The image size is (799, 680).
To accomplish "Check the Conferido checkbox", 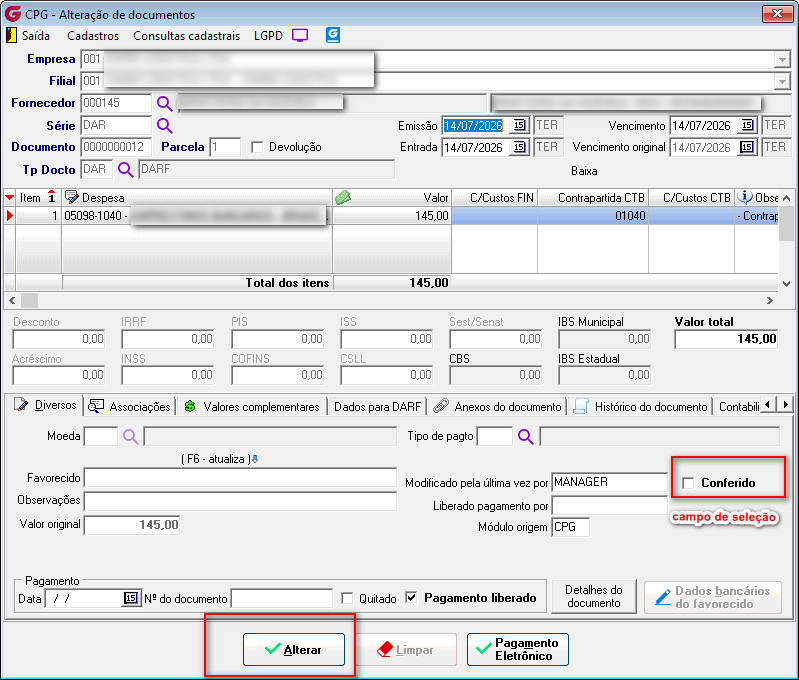I will [x=688, y=483].
